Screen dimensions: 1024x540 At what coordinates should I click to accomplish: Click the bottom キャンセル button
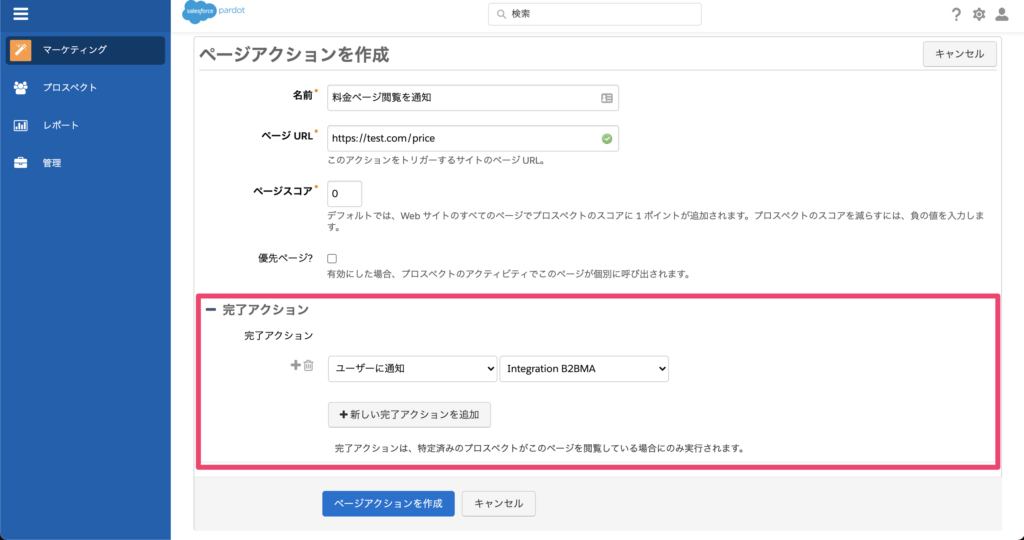(498, 503)
